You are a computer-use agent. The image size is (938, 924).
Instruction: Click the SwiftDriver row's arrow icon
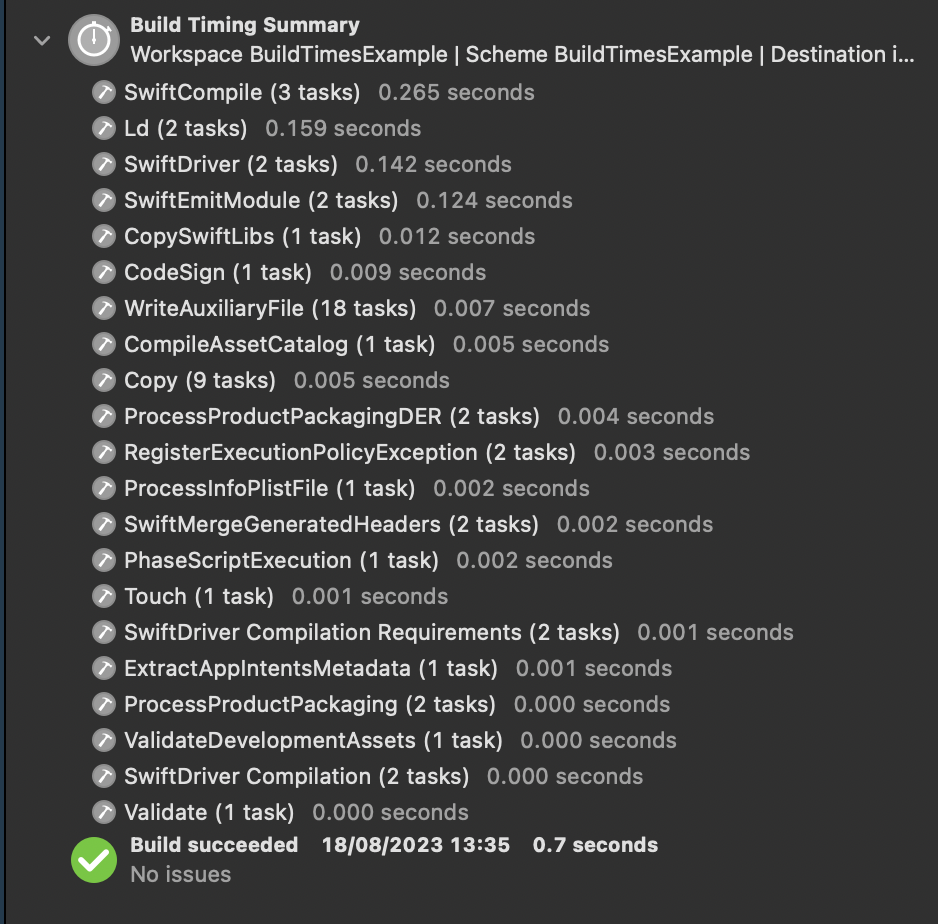point(104,164)
